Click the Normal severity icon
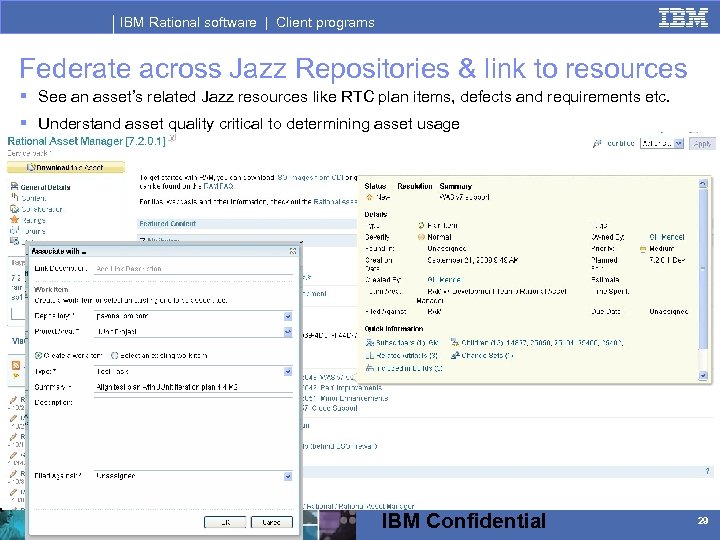Screen dimensions: 720x540 coord(422,237)
